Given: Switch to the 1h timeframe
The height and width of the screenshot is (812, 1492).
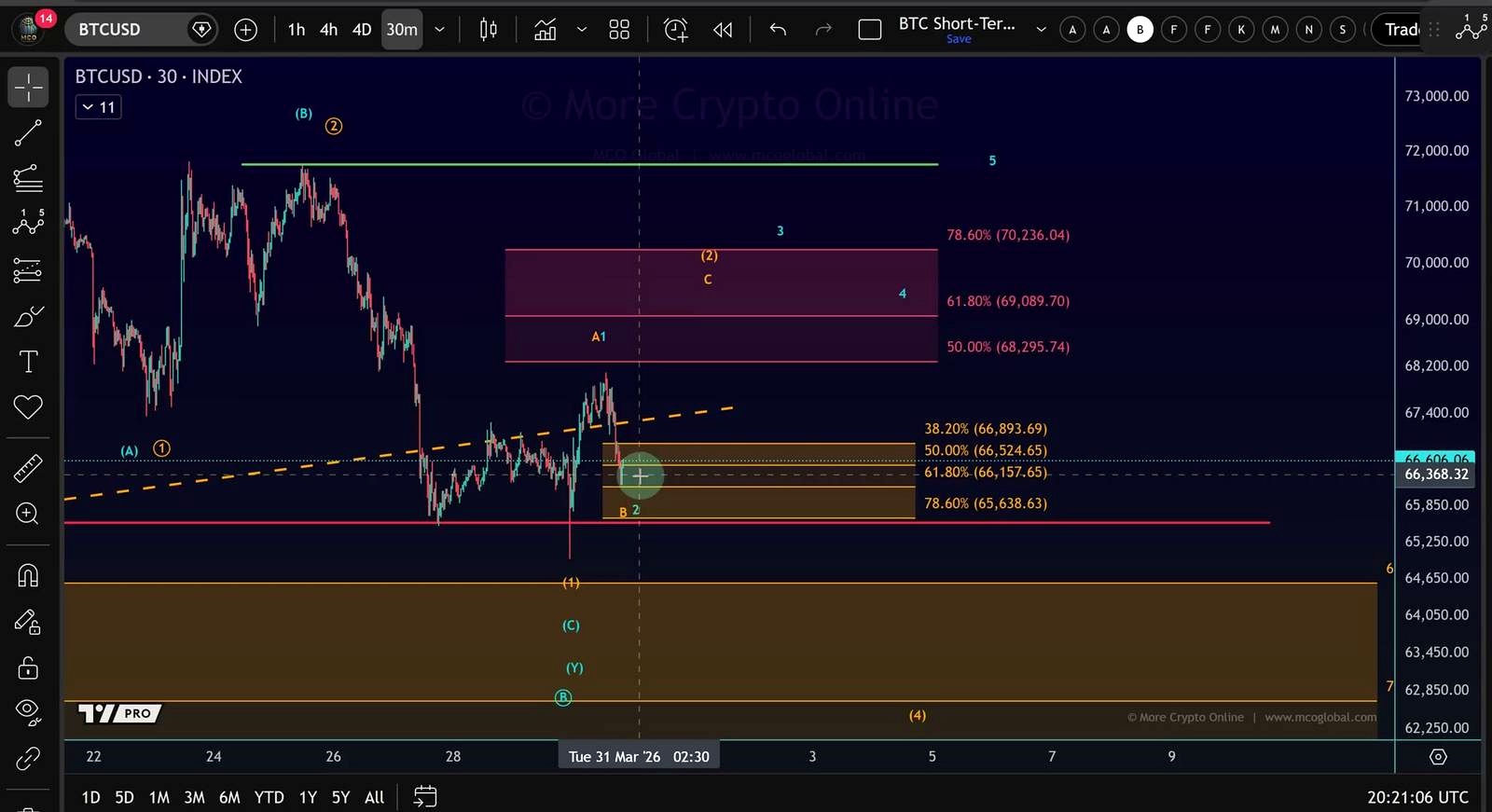Looking at the screenshot, I should 297,30.
